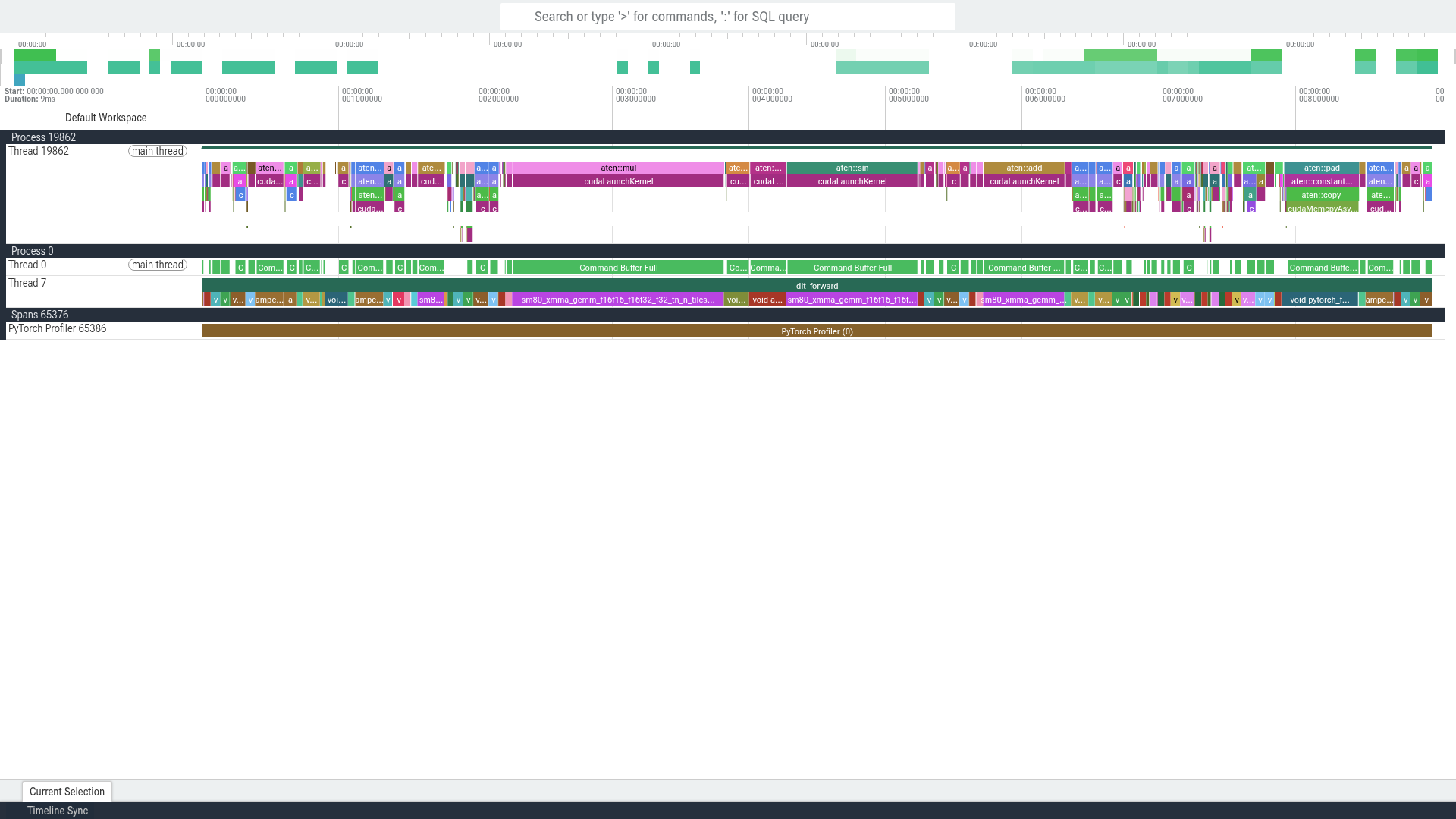The width and height of the screenshot is (1456, 819).
Task: Click the 003000000 time ruler label
Action: (x=635, y=99)
